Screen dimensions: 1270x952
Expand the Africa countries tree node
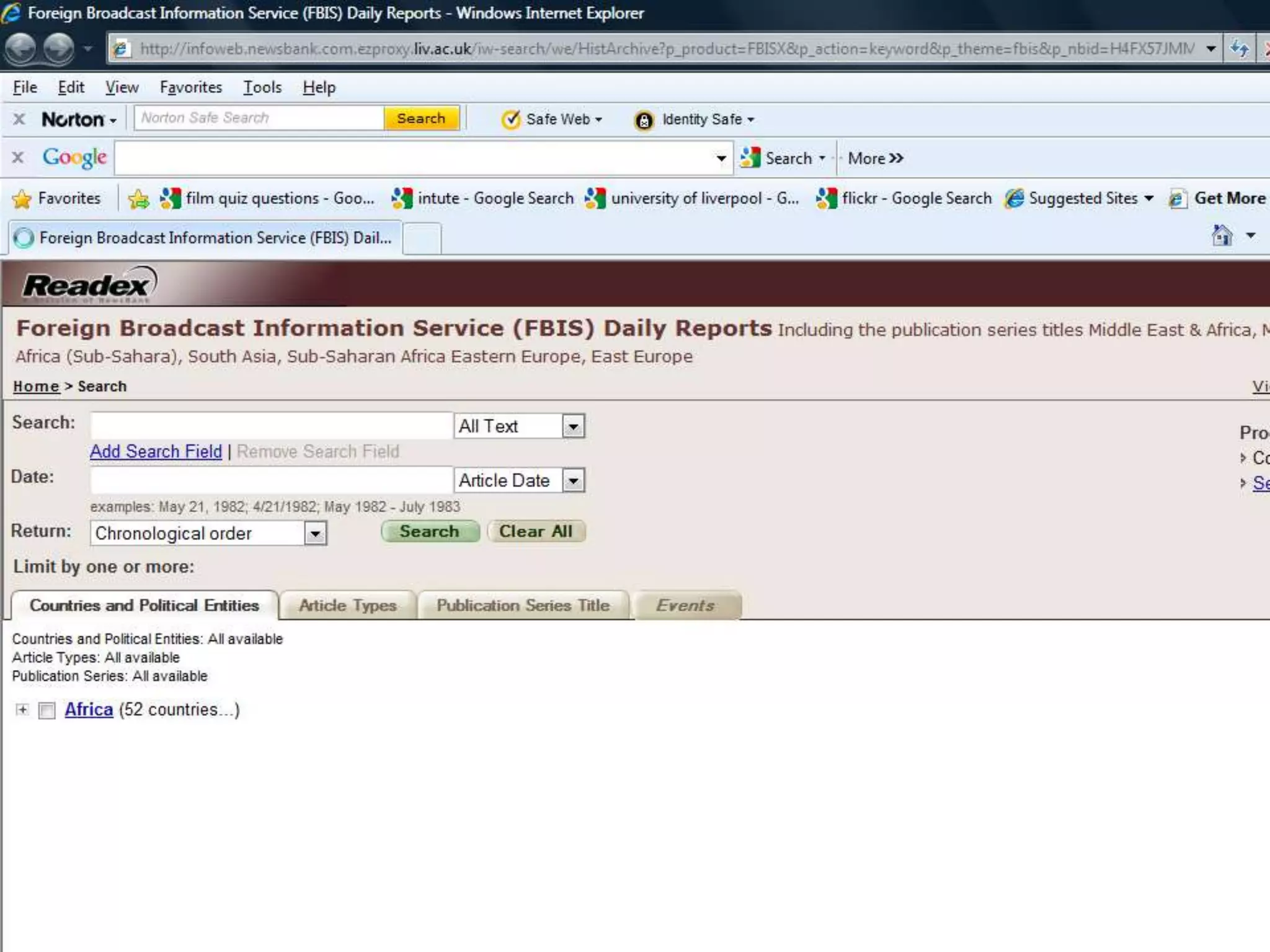[x=22, y=710]
